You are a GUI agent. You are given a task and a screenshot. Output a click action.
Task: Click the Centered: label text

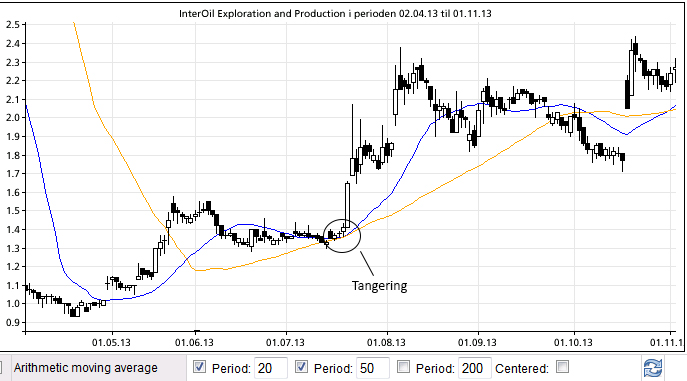(x=522, y=369)
